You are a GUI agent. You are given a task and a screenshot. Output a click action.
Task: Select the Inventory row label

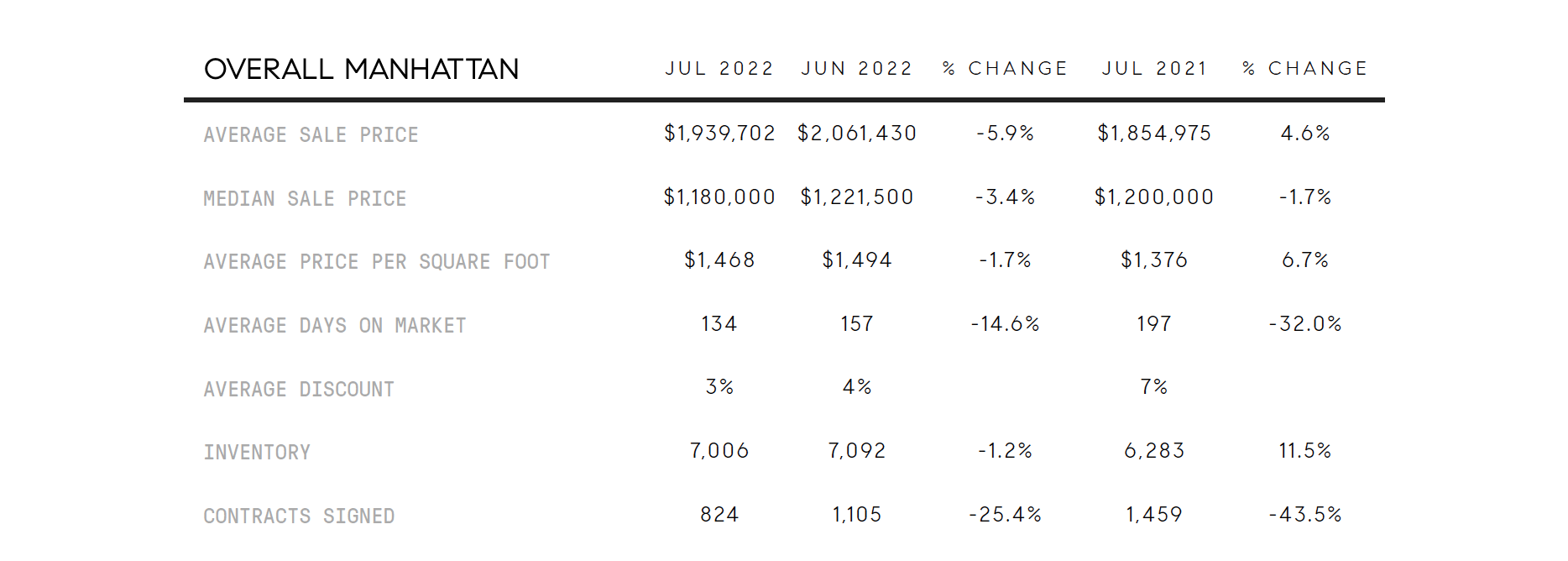pyautogui.click(x=257, y=453)
